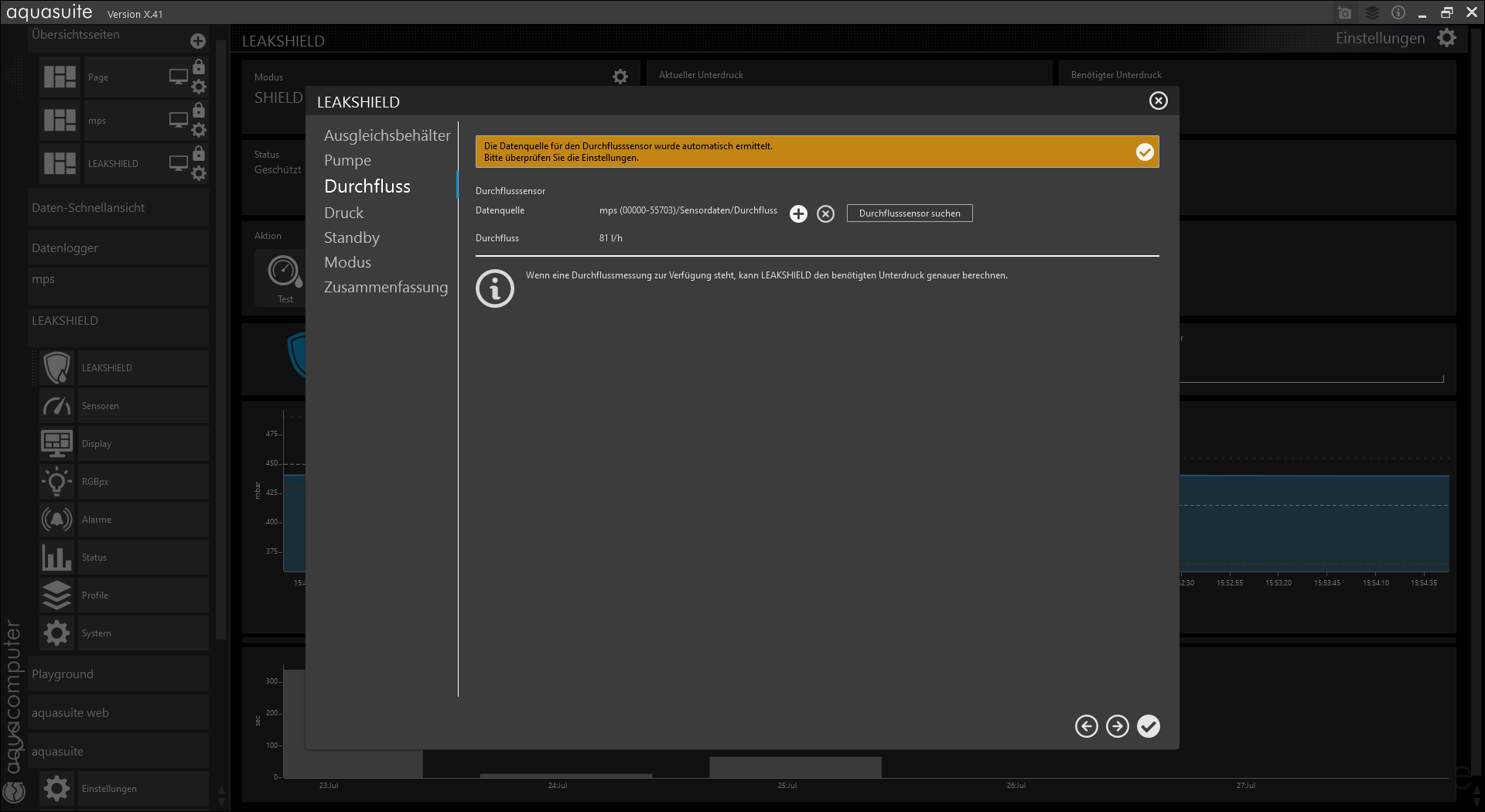Open the screenshot camera tool in title bar
The width and height of the screenshot is (1485, 812).
[x=1344, y=13]
